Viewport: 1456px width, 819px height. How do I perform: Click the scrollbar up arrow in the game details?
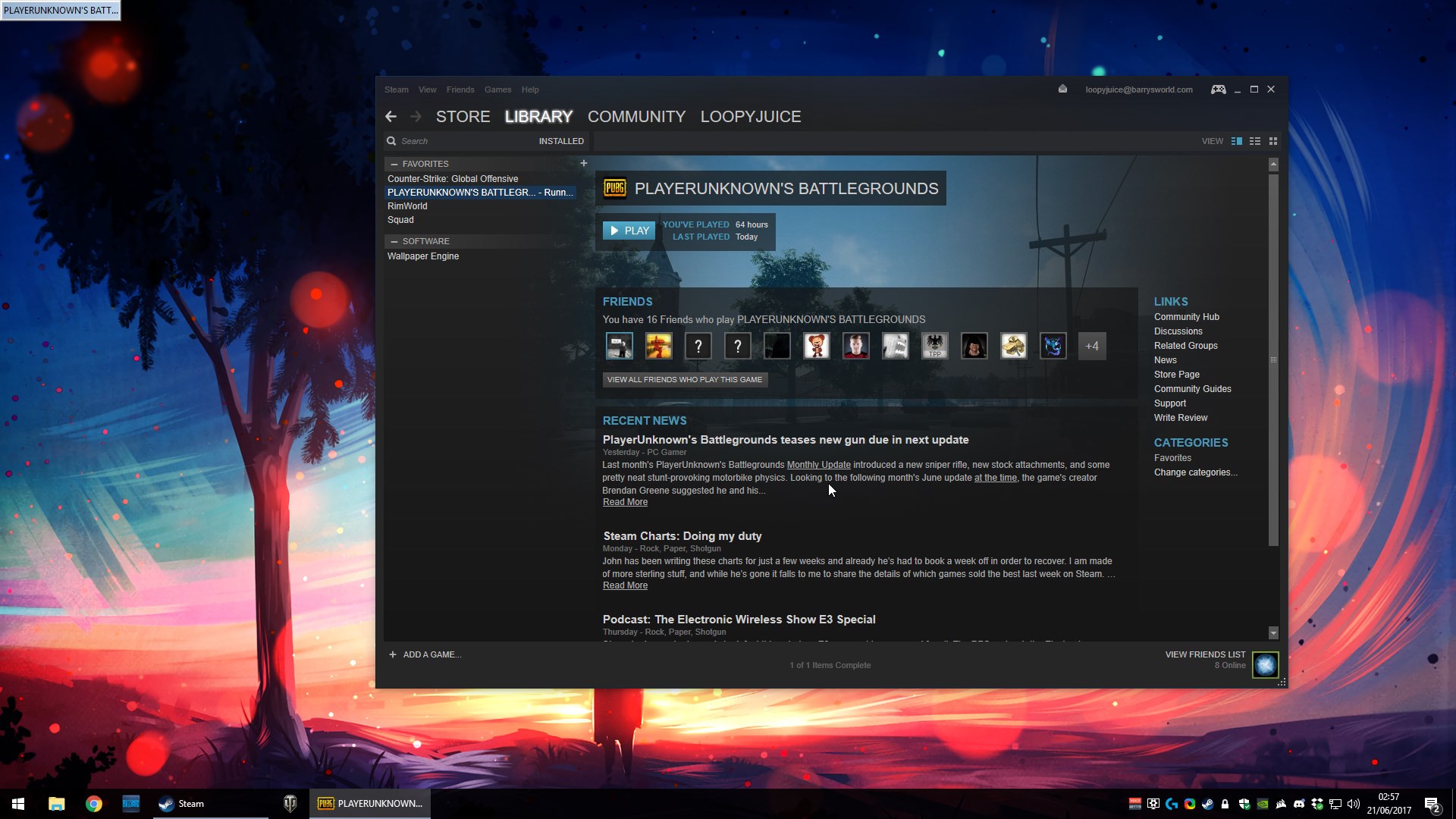point(1273,164)
